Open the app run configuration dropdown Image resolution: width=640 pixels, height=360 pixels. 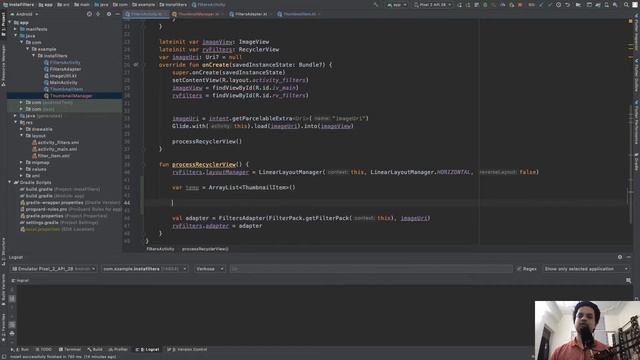click(397, 5)
